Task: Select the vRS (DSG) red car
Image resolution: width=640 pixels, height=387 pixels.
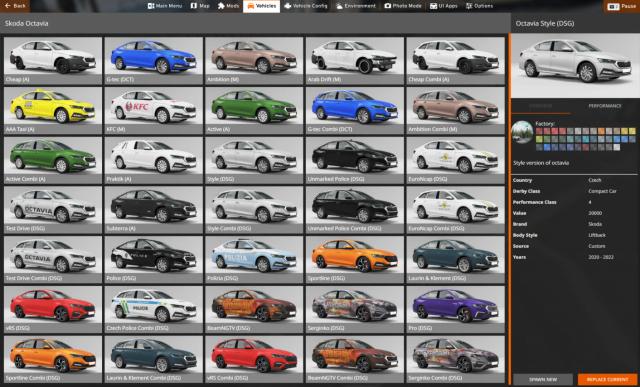Action: click(53, 309)
